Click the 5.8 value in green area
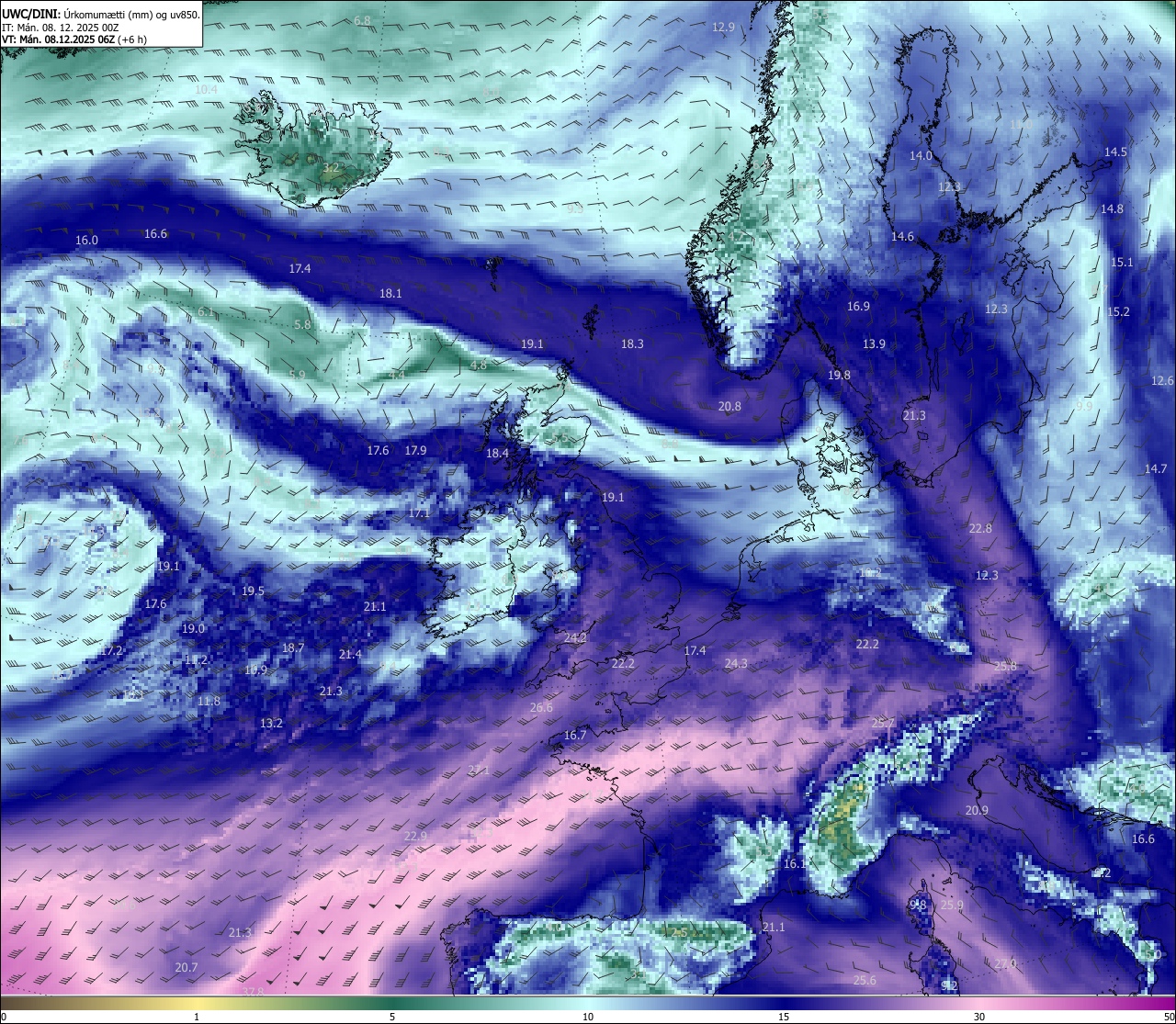 click(302, 324)
